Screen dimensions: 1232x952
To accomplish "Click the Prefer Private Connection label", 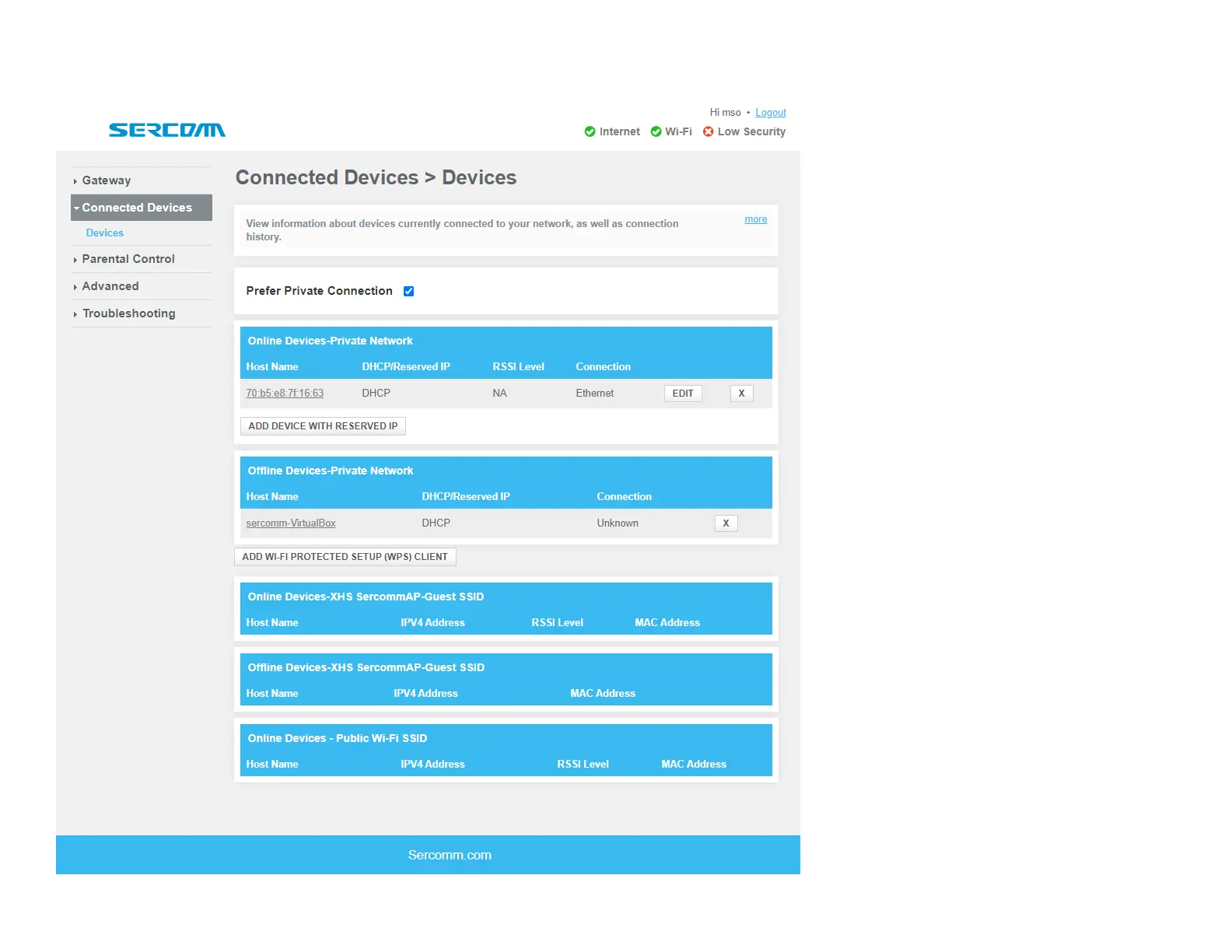I will 320,291.
